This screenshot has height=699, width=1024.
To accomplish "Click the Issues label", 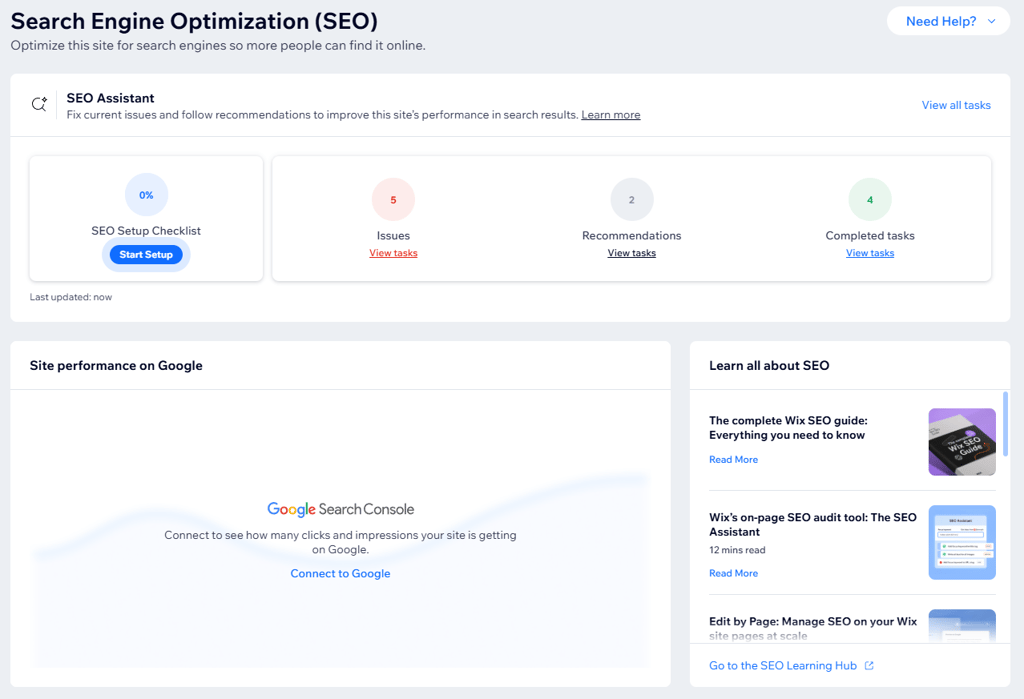I will pos(393,236).
